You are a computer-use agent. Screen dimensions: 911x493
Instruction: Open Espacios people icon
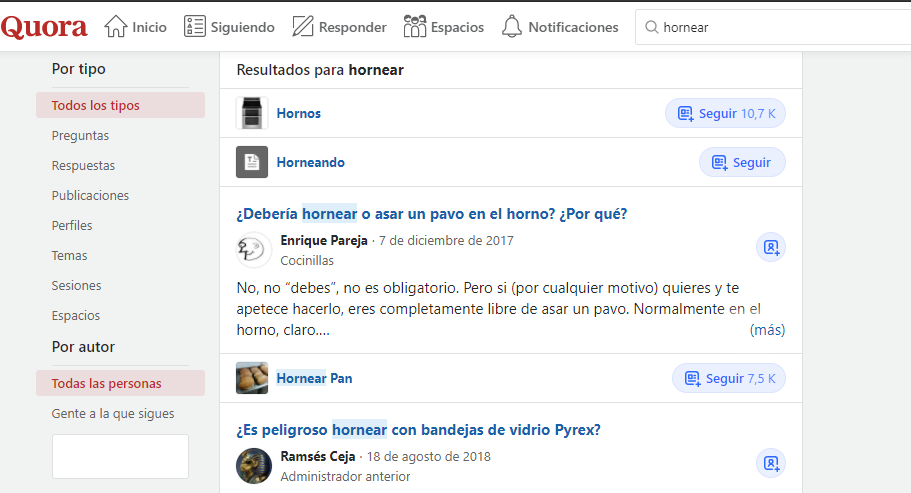(415, 27)
